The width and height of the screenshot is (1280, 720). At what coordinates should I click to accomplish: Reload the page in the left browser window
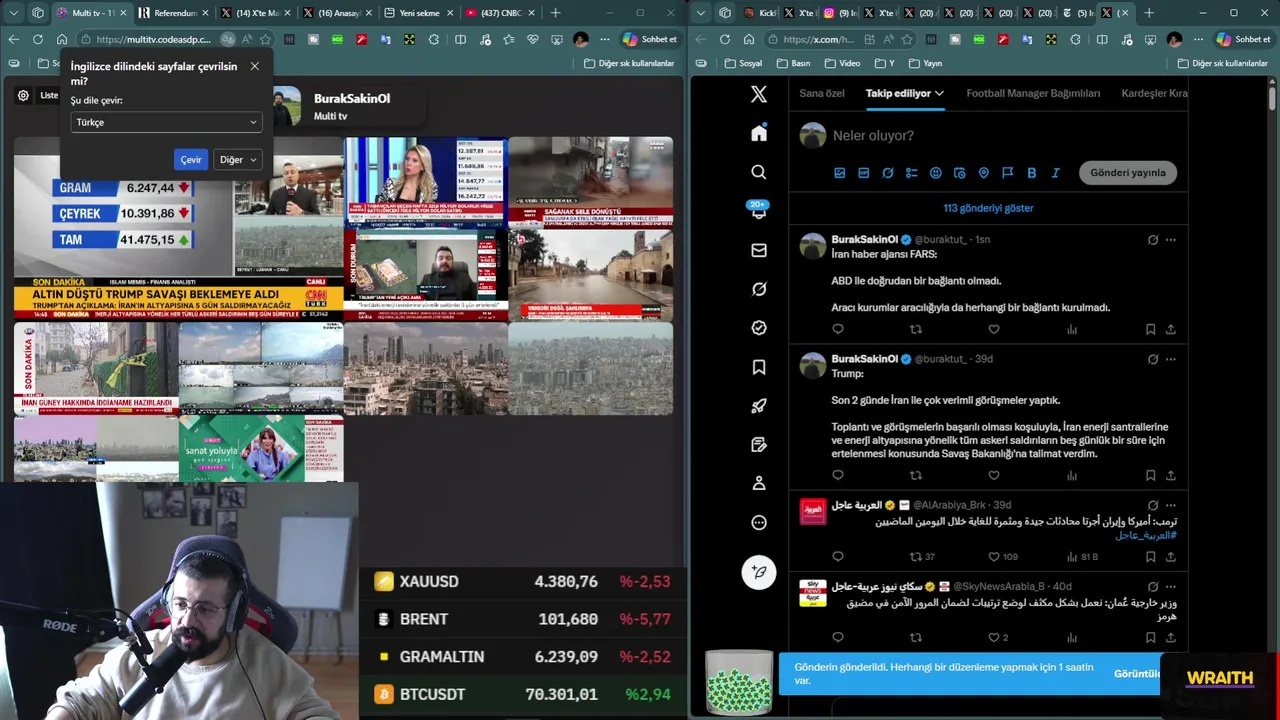[x=37, y=39]
